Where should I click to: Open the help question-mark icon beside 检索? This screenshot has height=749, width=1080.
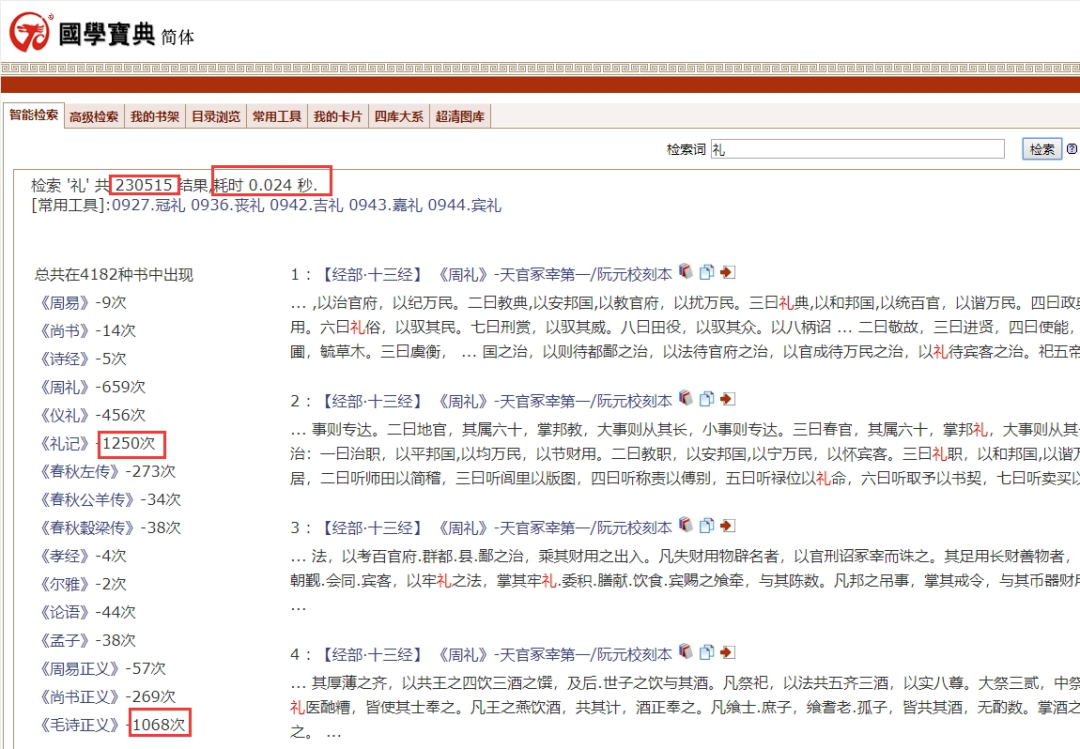click(x=1072, y=148)
